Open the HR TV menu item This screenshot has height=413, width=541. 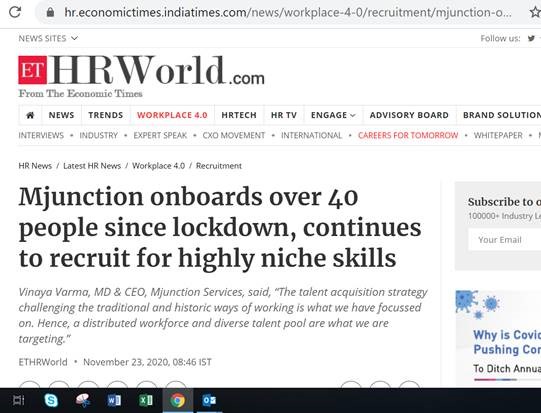click(284, 115)
